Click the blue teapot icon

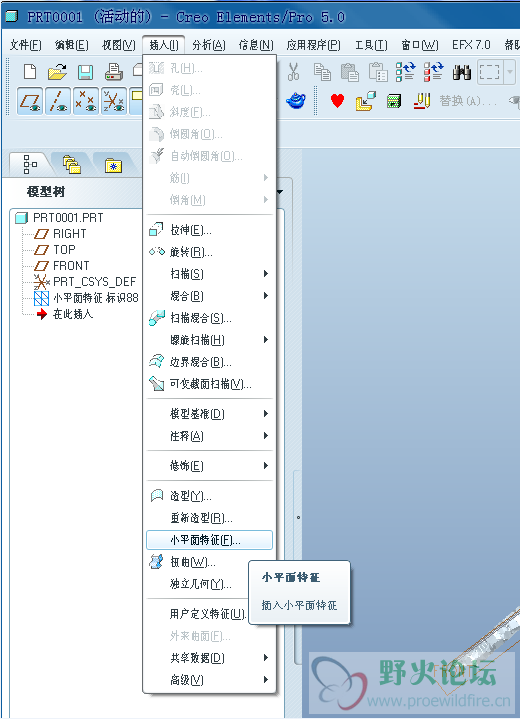296,100
